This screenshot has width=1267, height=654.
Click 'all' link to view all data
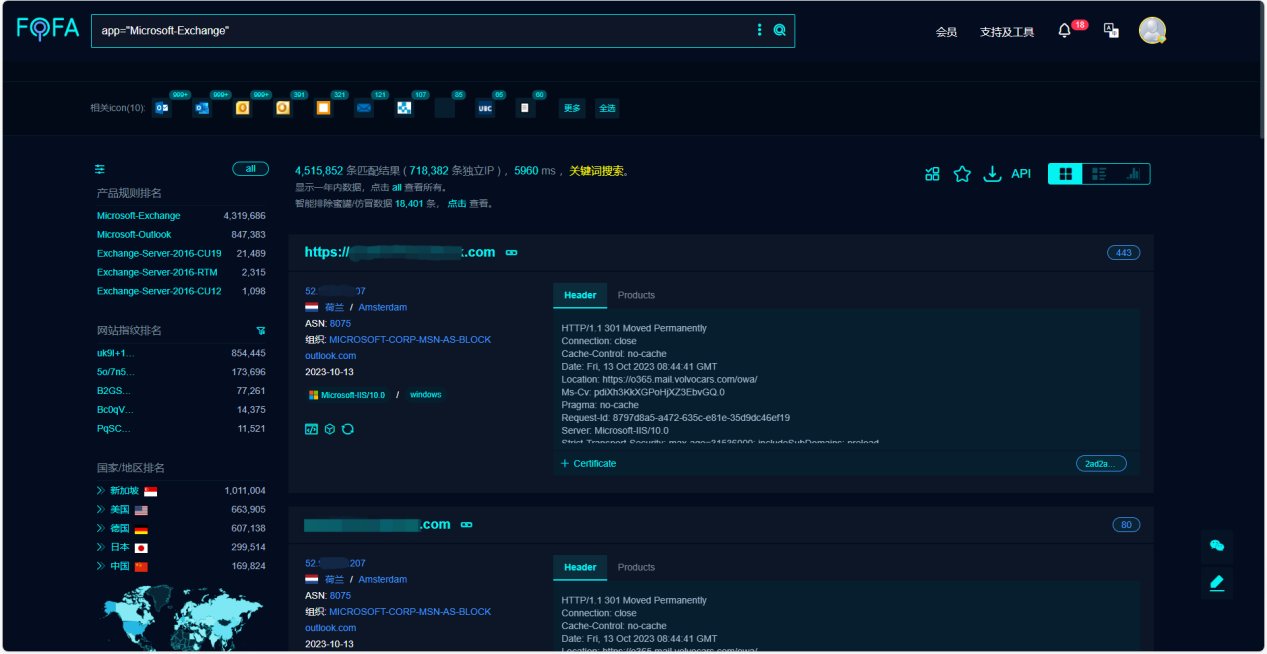pos(396,187)
